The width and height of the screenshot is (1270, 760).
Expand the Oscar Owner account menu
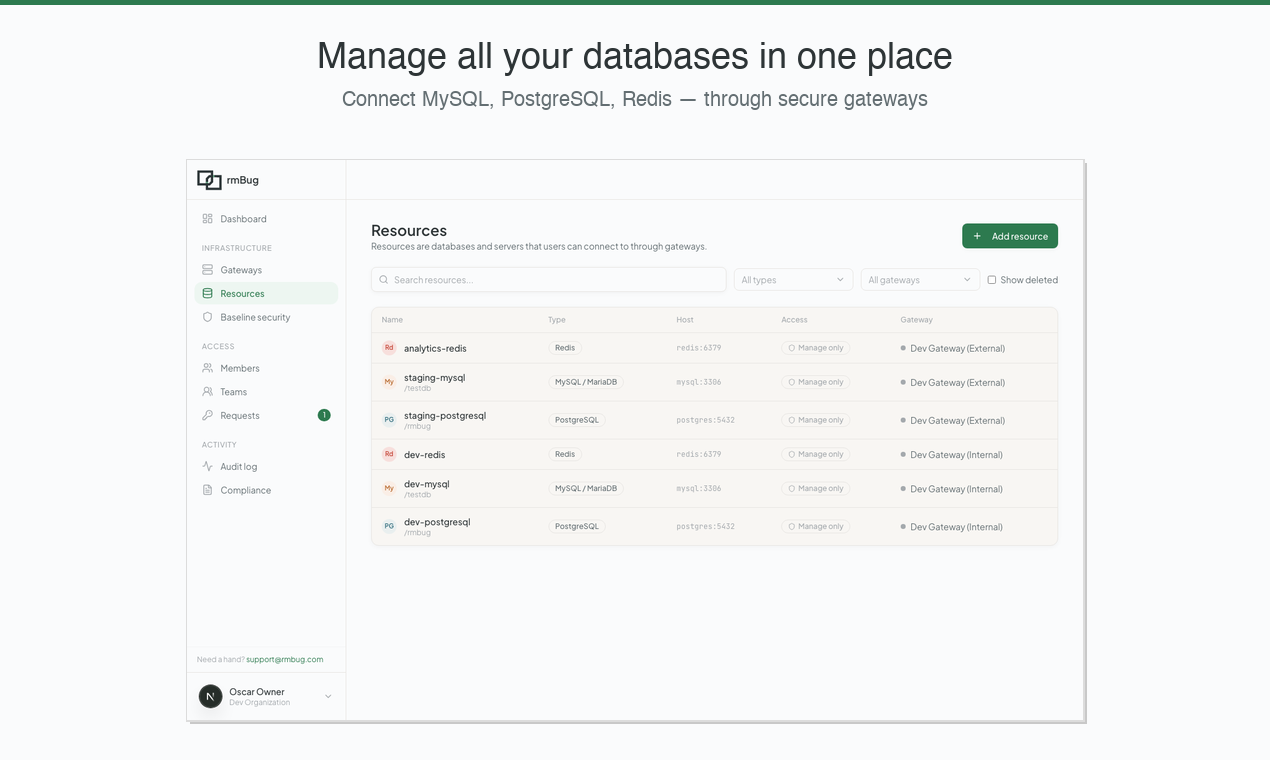[x=328, y=696]
